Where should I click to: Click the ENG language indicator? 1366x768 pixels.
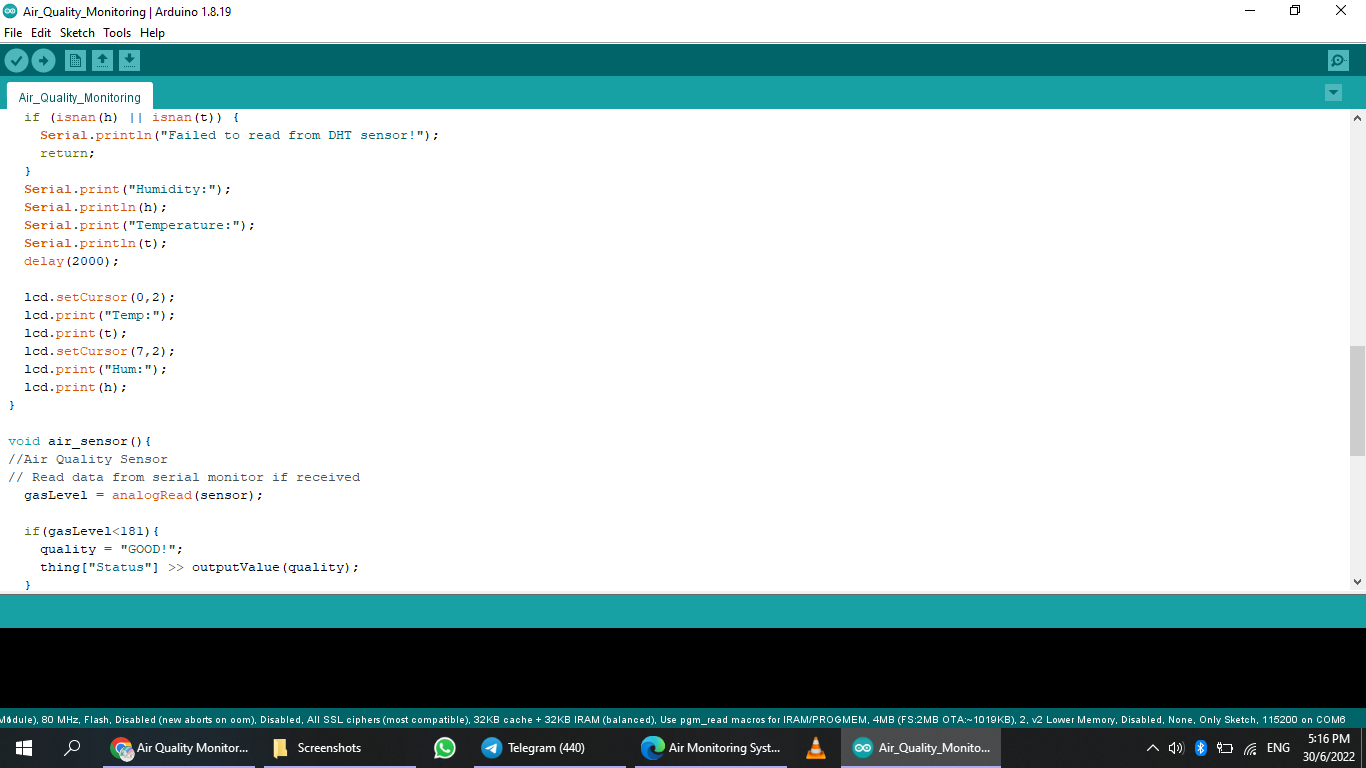tap(1278, 748)
